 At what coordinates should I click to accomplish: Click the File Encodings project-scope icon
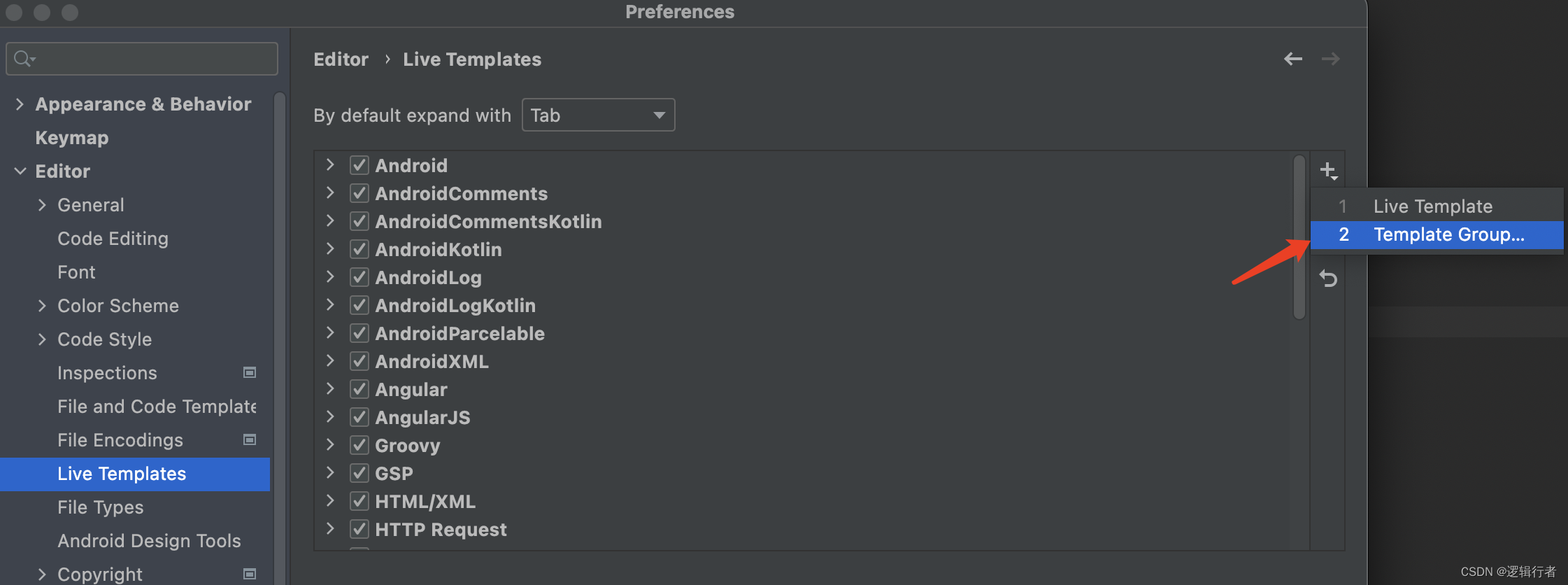point(250,439)
